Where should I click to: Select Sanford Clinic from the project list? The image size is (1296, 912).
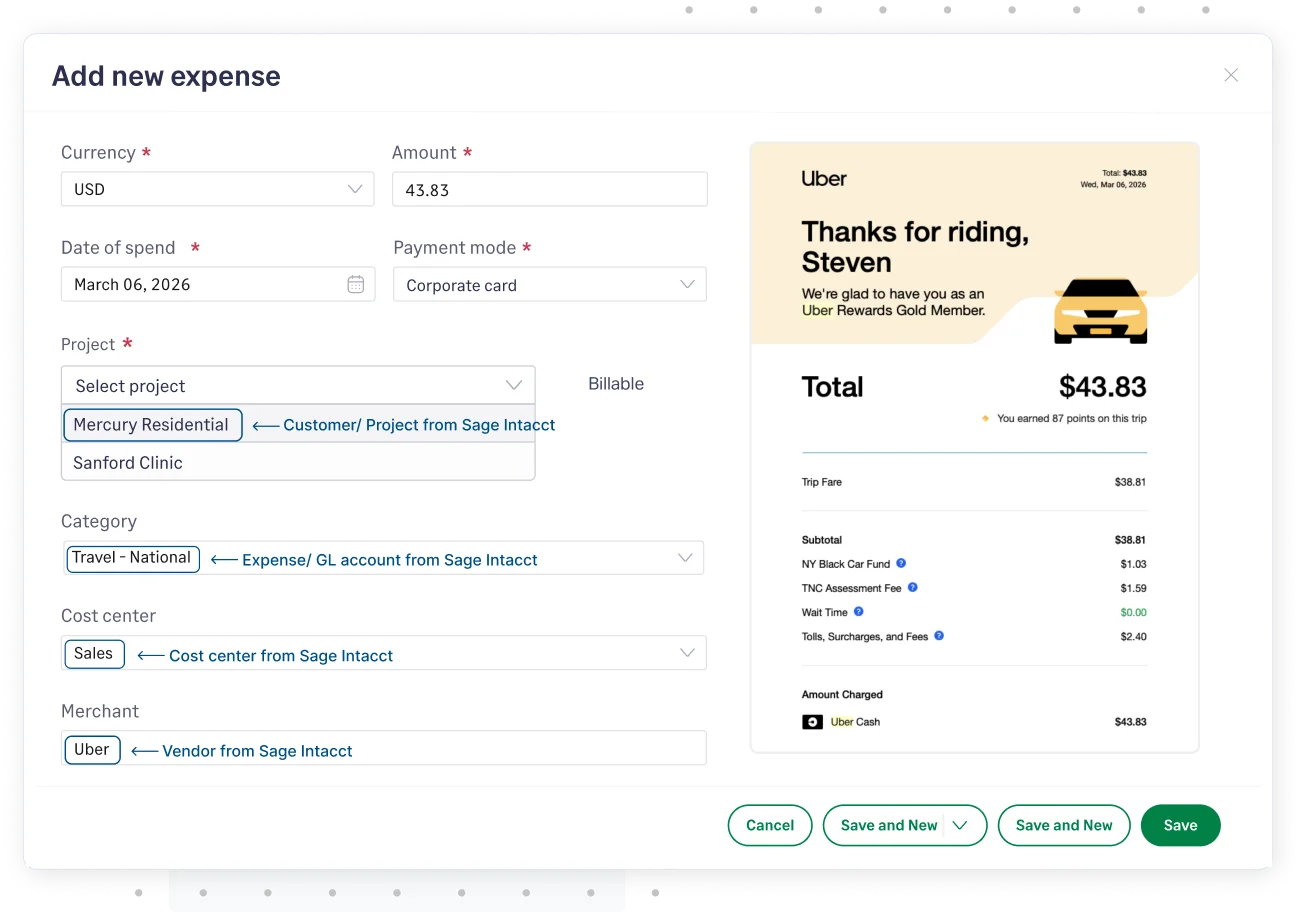point(128,462)
